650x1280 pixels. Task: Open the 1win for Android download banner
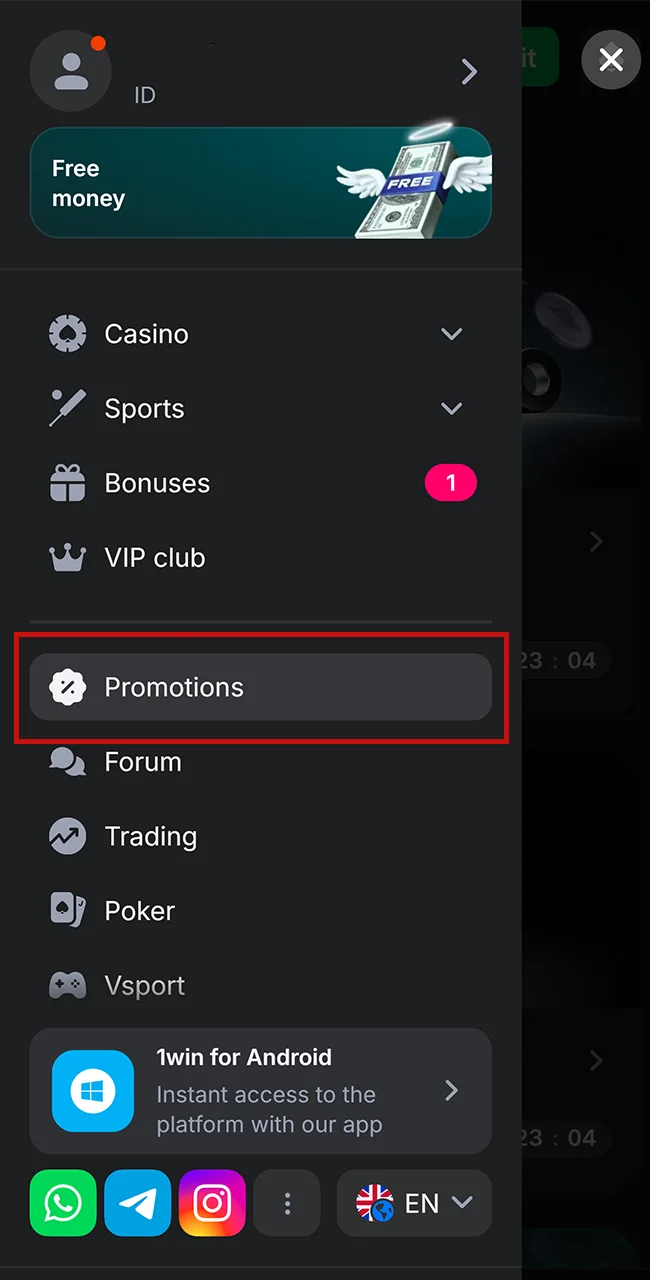point(260,1091)
